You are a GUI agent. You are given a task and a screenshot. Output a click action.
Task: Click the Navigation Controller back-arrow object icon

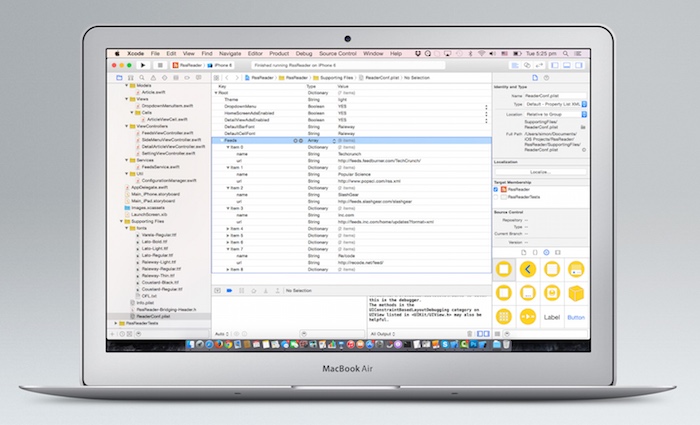point(528,268)
